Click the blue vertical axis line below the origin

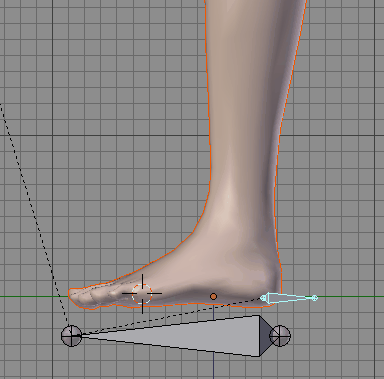tap(213, 367)
